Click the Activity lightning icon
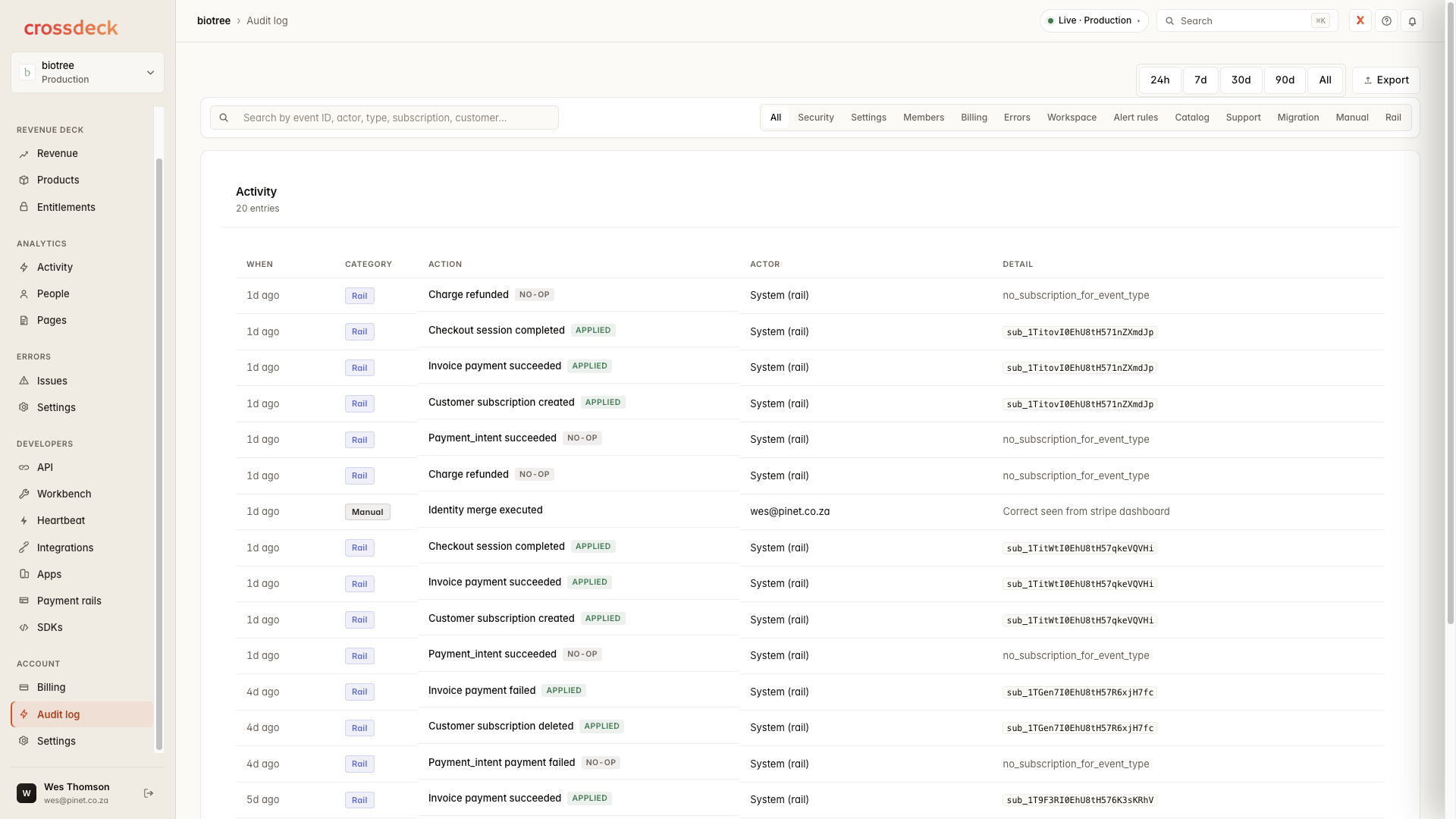The image size is (1456, 819). click(x=24, y=268)
